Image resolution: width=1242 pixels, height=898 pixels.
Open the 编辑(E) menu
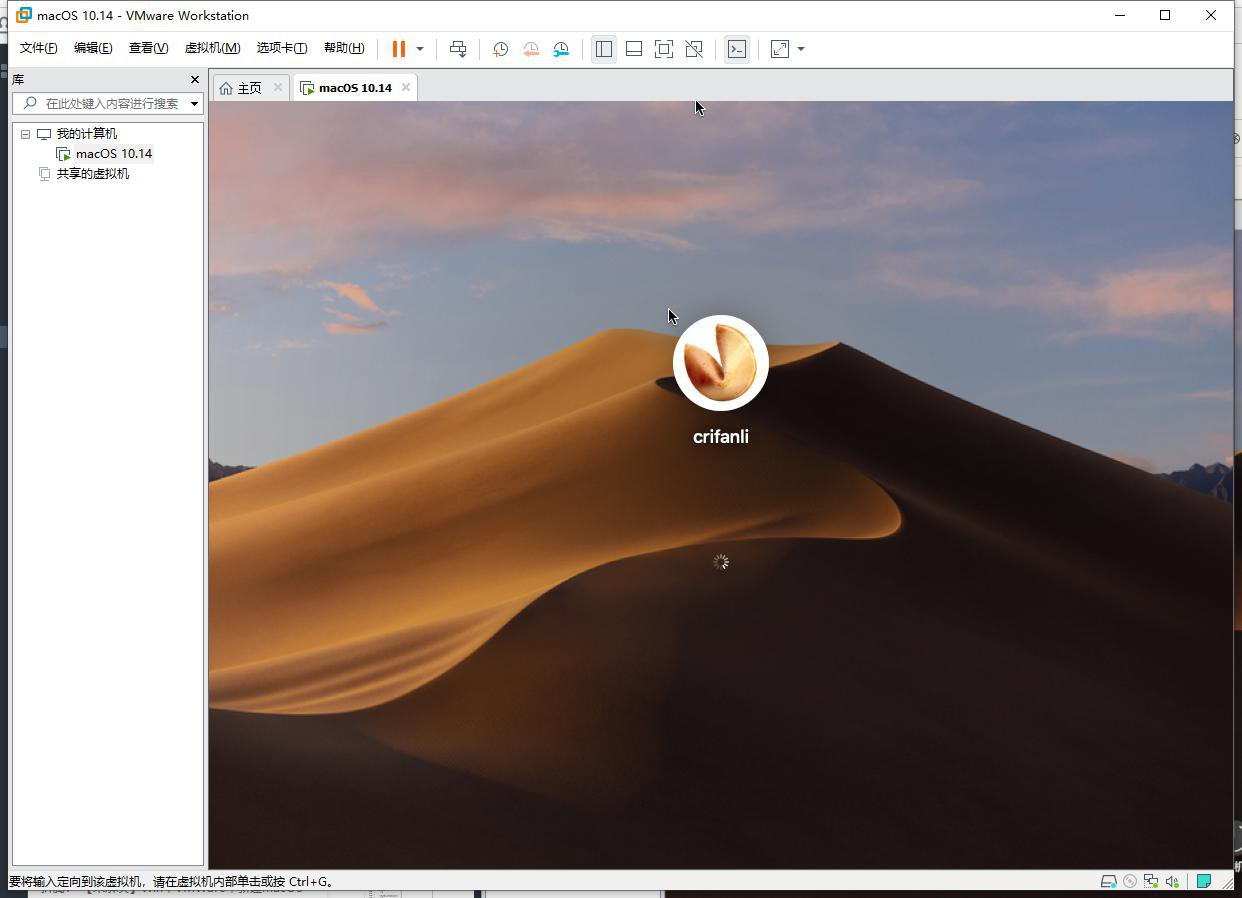tap(93, 48)
